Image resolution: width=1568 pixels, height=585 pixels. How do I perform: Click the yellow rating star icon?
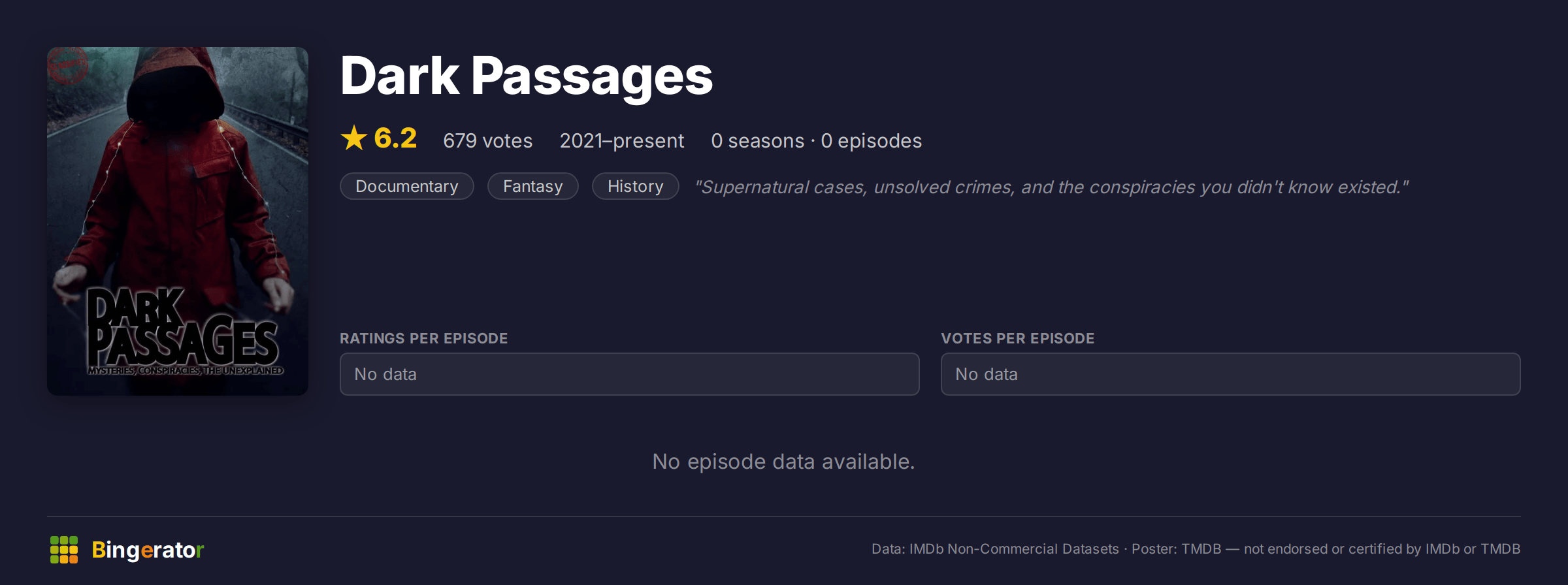pos(354,138)
